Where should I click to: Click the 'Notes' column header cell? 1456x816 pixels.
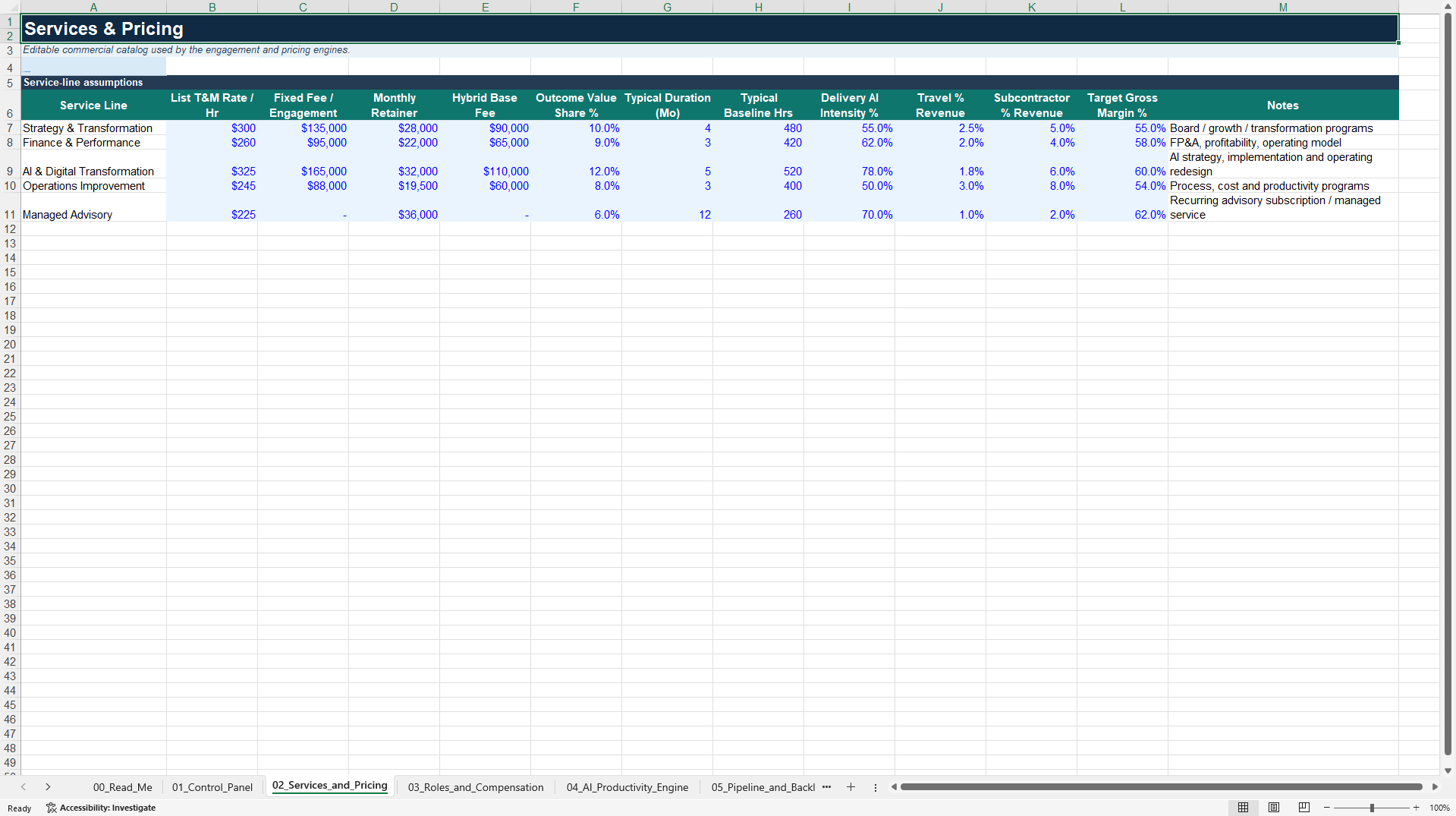pos(1282,106)
